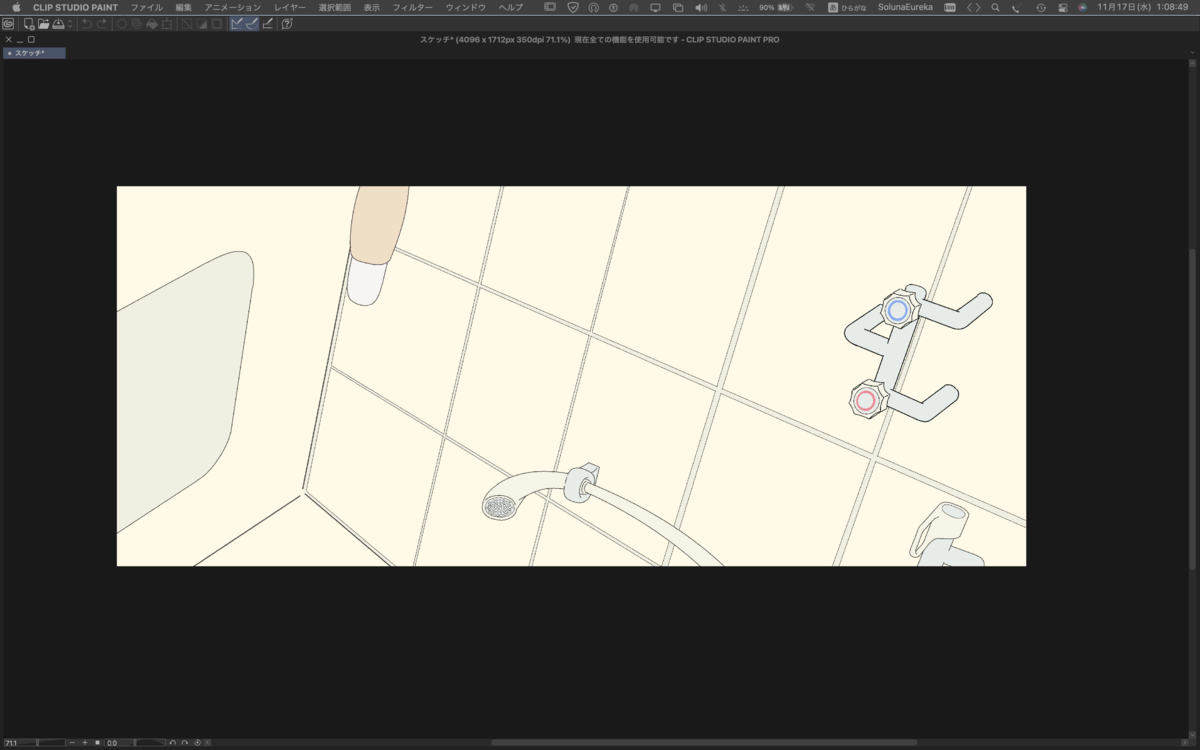Toggle Snap to Grid
Viewport: 1200px width, 750px height.
[x=267, y=24]
